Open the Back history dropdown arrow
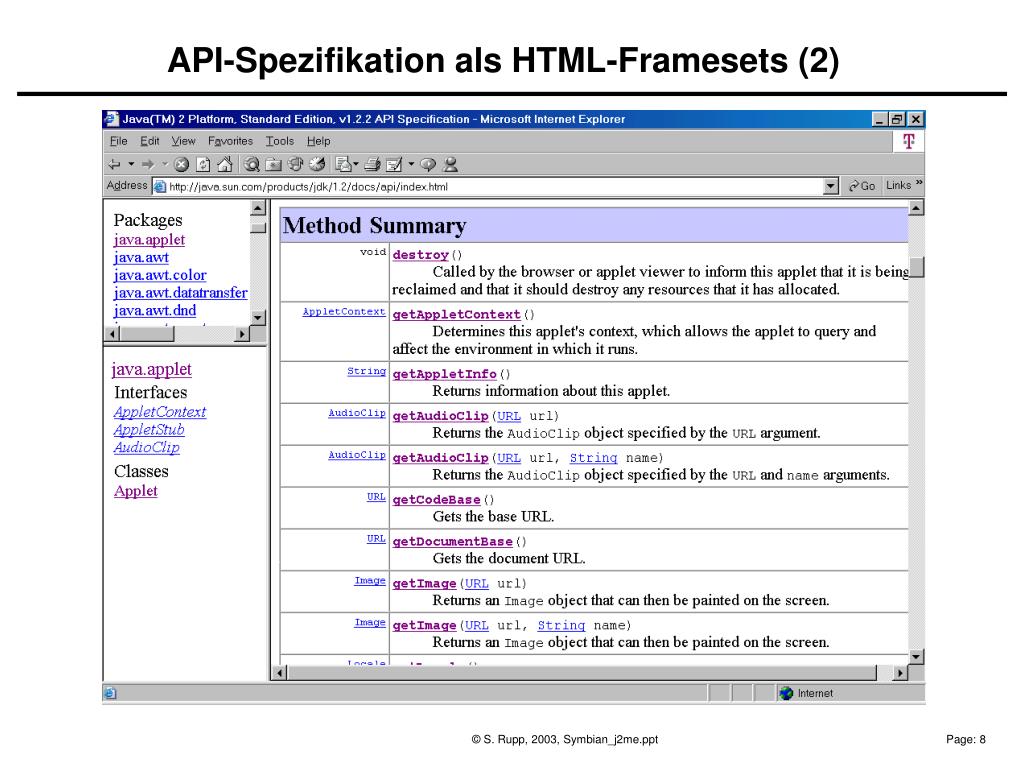The image size is (1024, 768). tap(131, 164)
